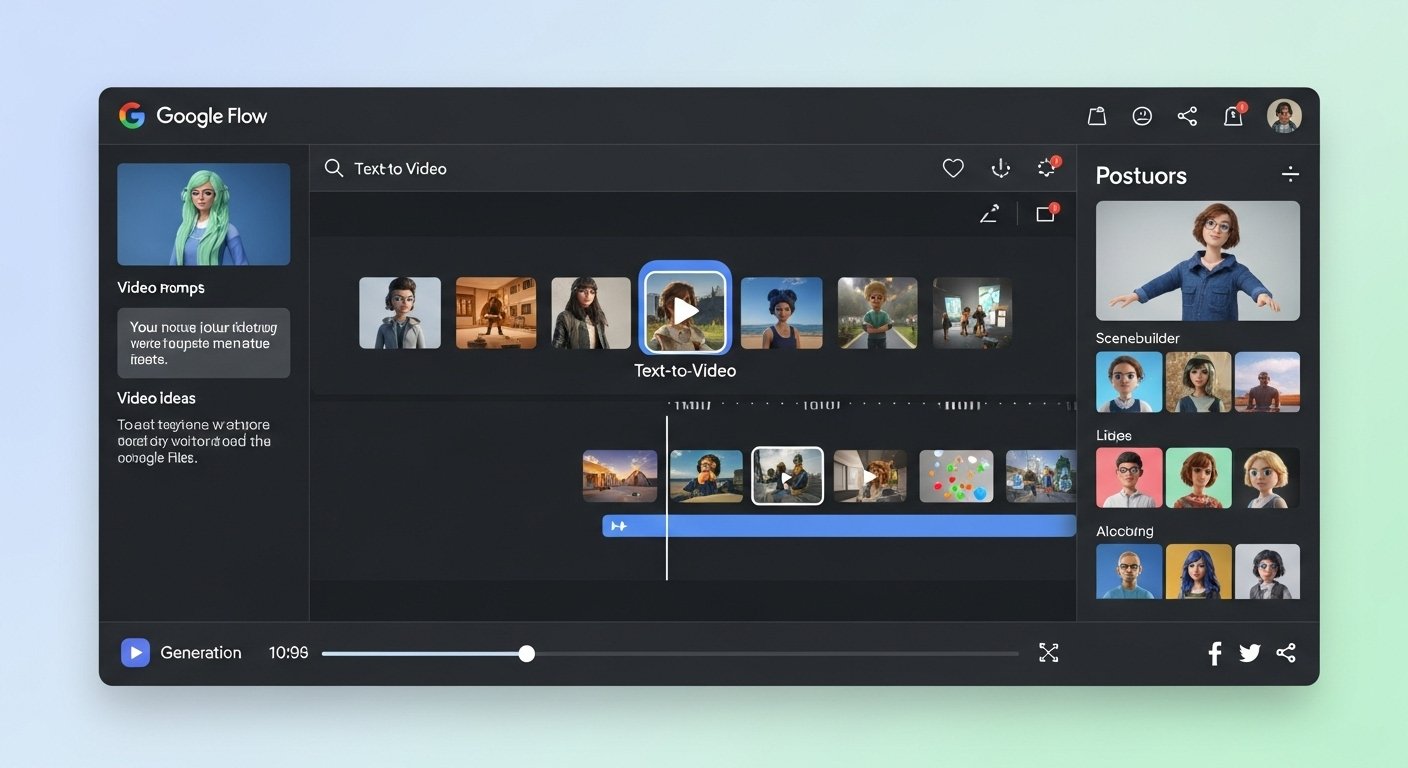Collapse the Postuors panel
Viewport: 1408px width, 768px height.
tap(1290, 175)
